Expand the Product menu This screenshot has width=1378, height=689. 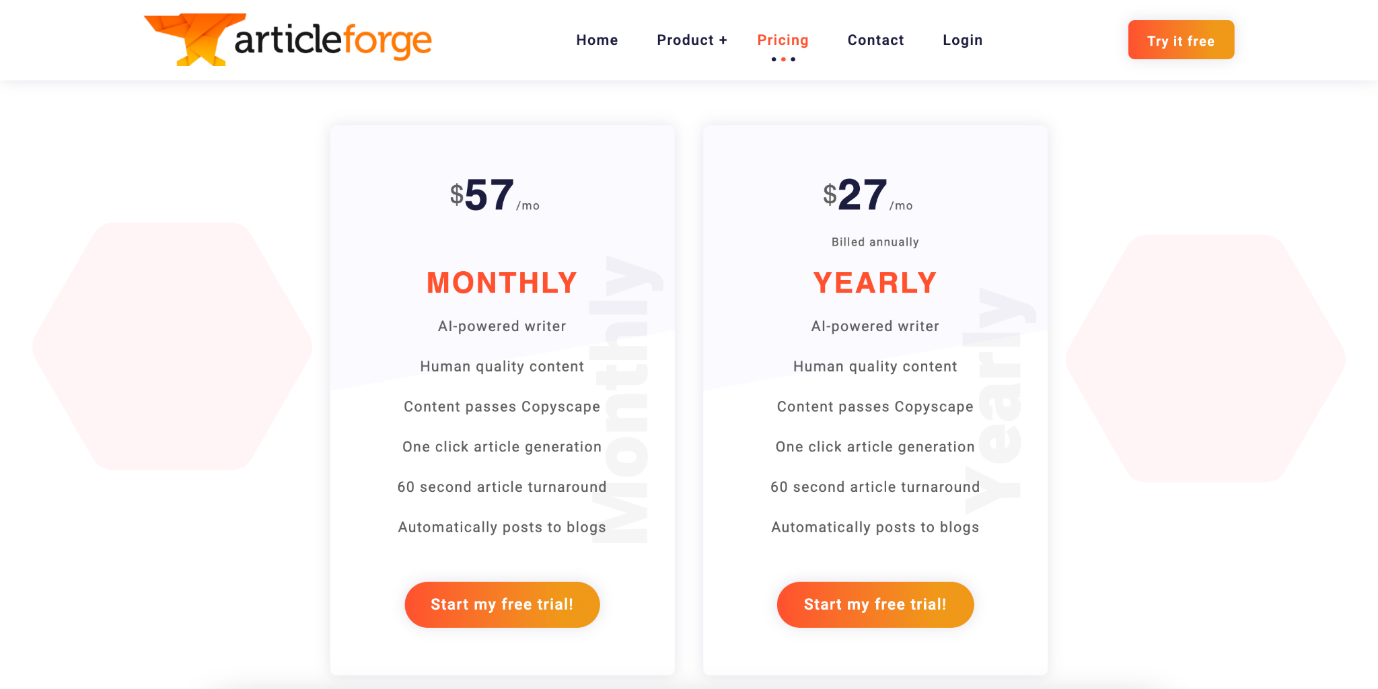coord(691,40)
